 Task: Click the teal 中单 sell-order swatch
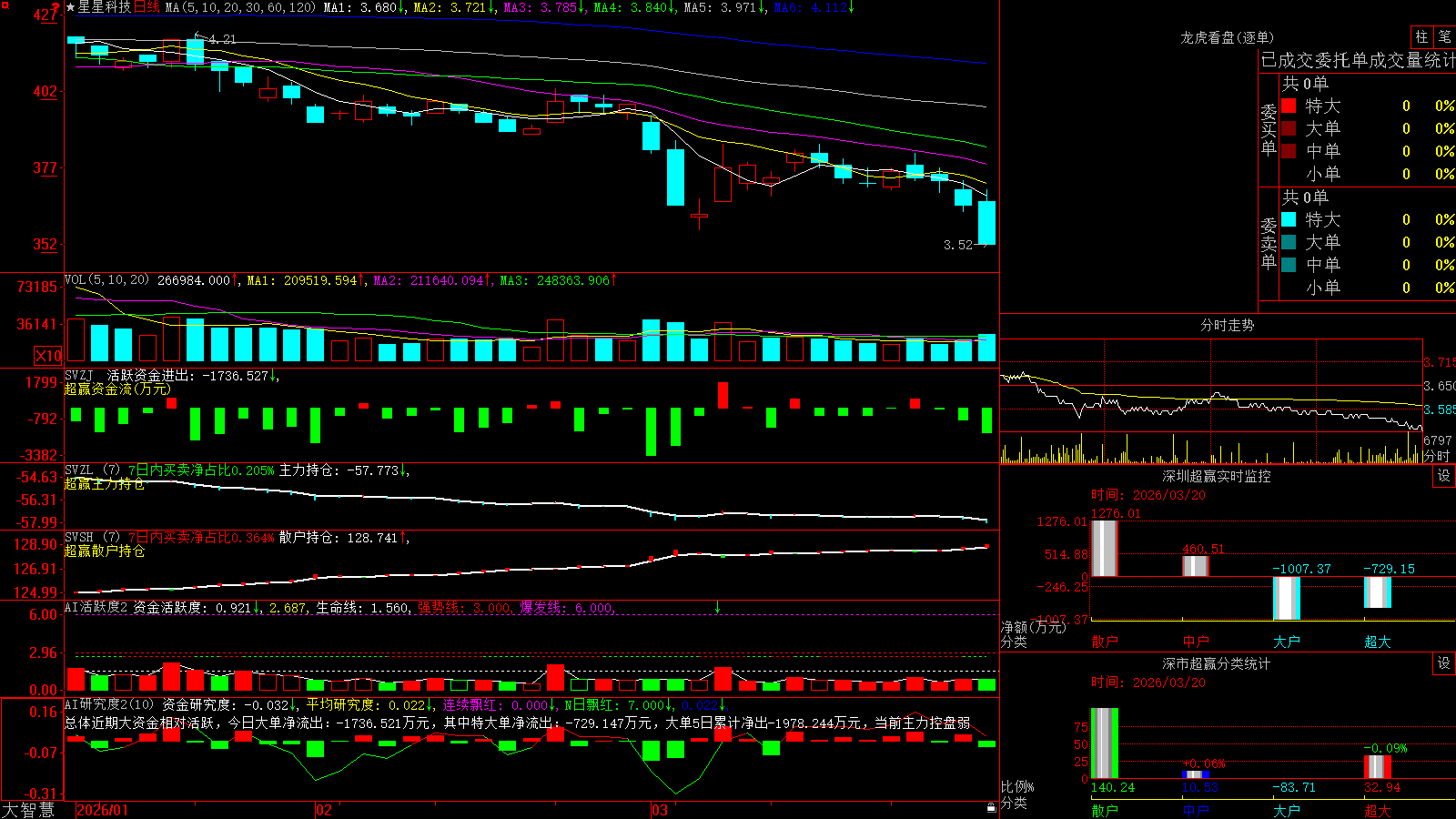click(x=1289, y=265)
